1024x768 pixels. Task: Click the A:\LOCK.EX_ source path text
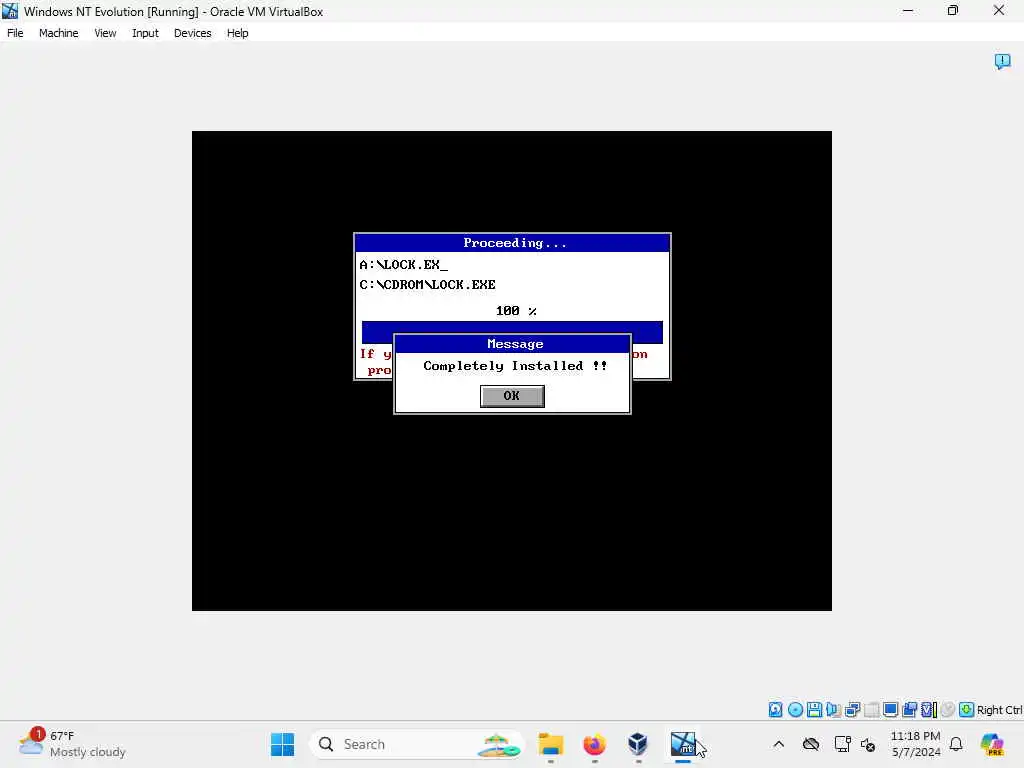tap(404, 264)
